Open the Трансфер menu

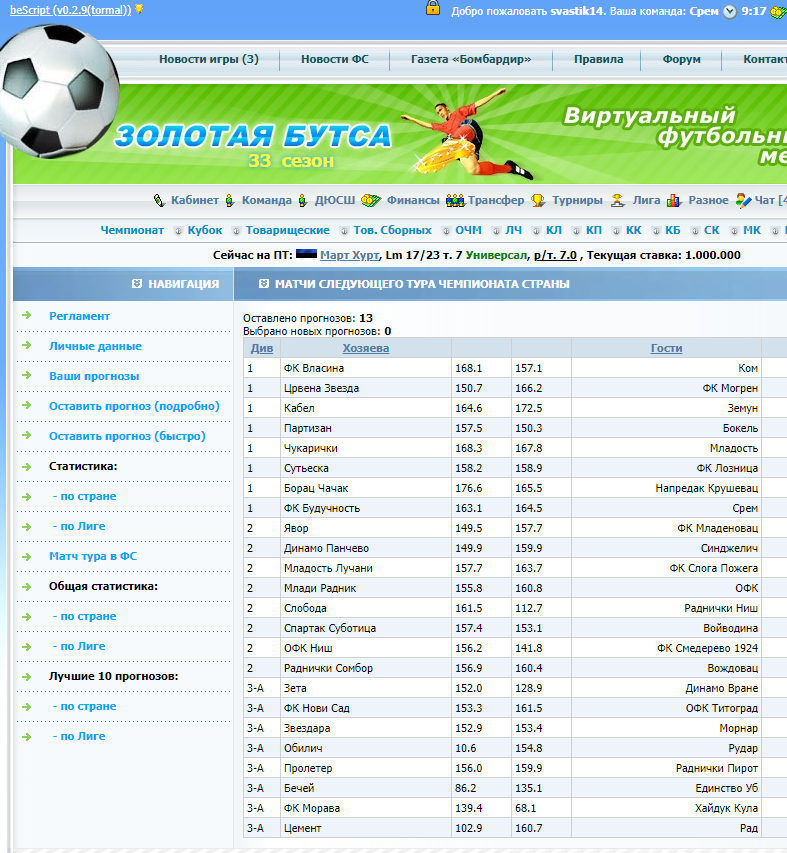pyautogui.click(x=496, y=200)
